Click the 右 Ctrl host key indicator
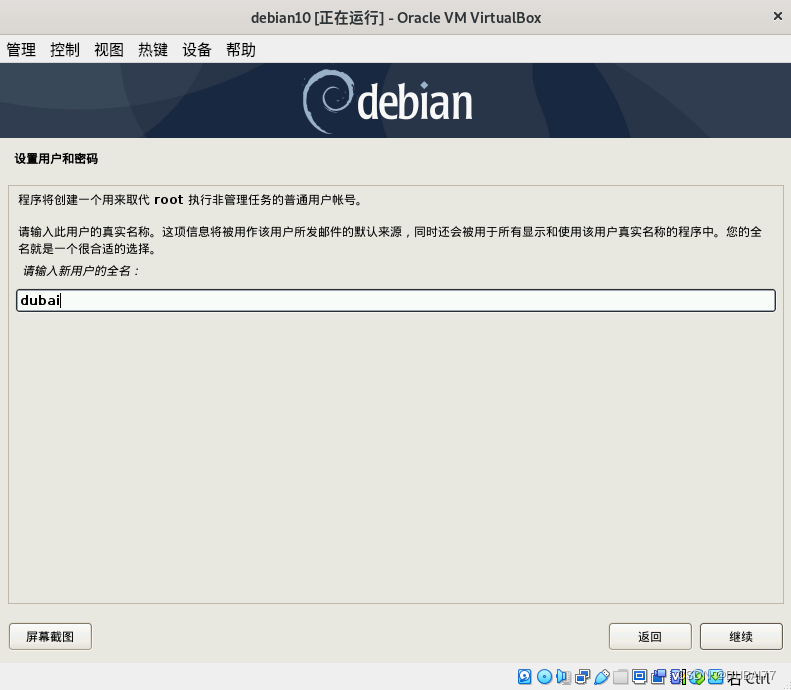Screen dimensions: 791x690 [749, 679]
